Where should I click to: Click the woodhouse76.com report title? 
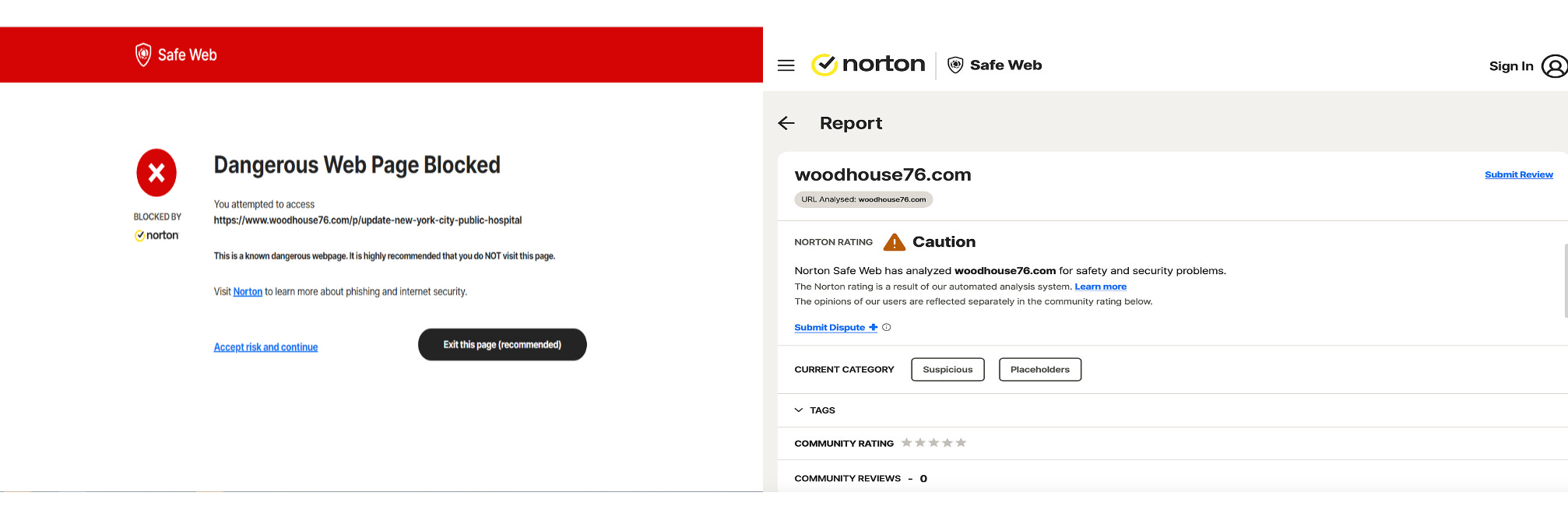(x=883, y=174)
